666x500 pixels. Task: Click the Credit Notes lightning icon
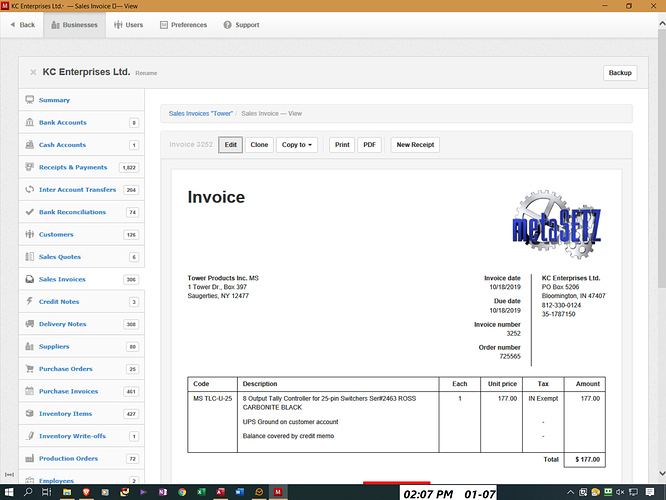point(29,301)
